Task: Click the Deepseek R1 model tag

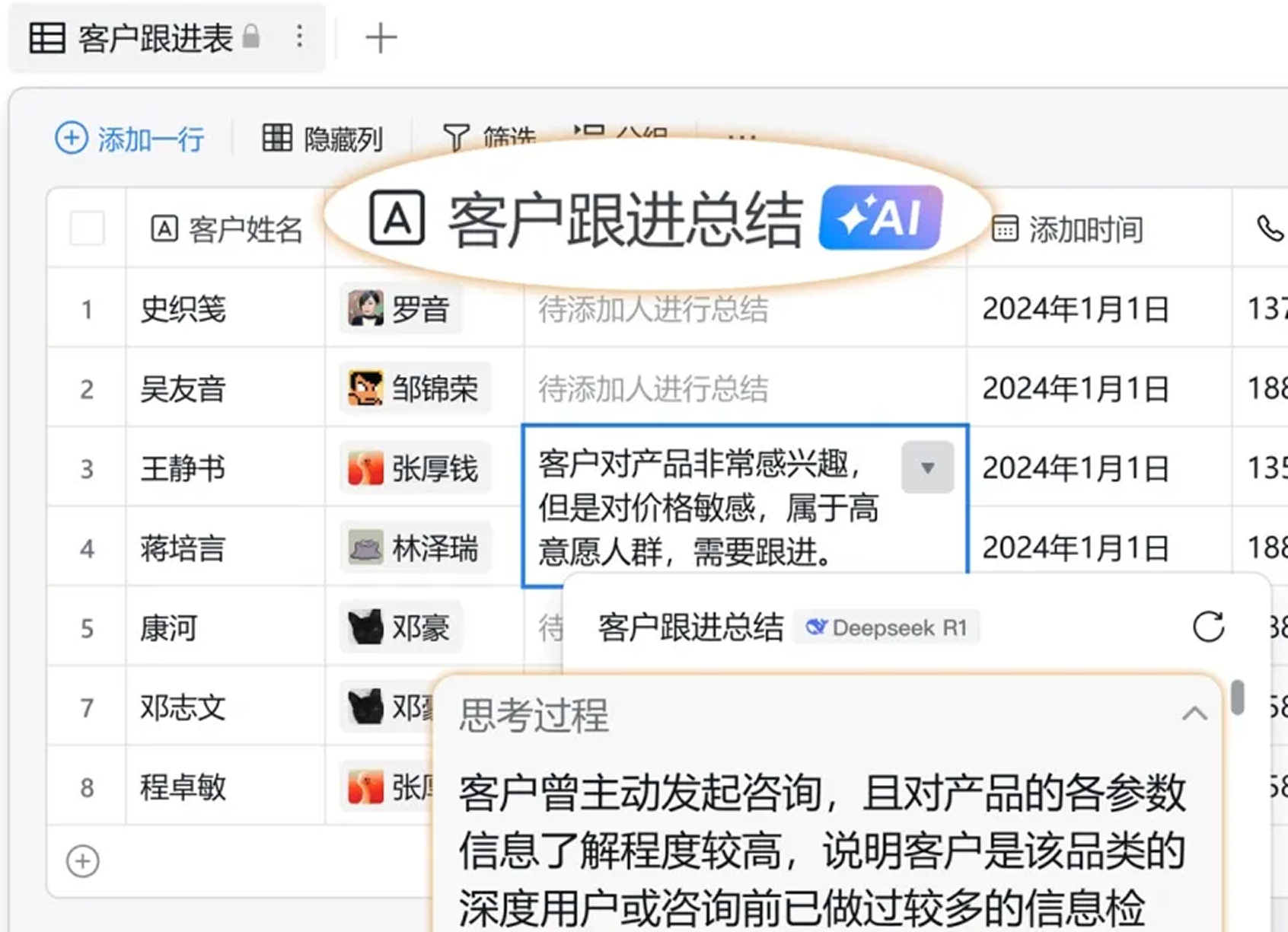Action: 887,628
